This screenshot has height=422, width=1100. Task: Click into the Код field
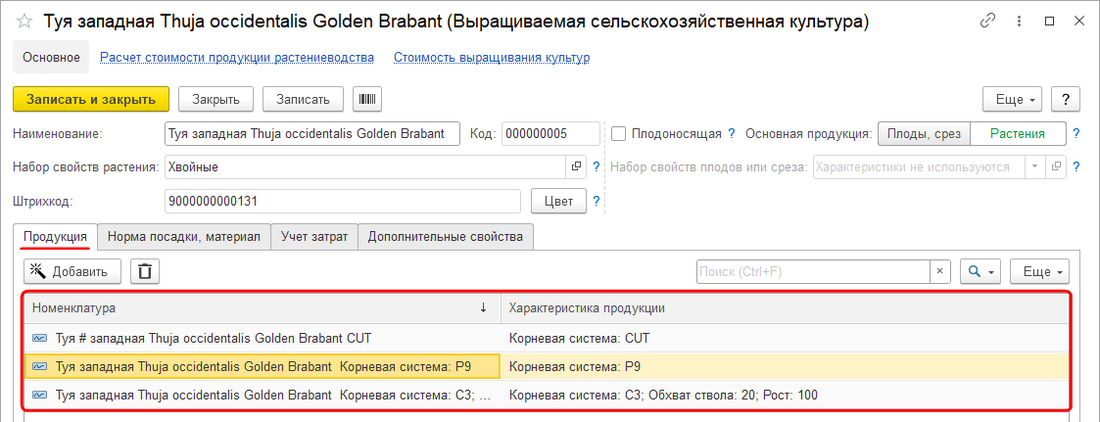[551, 133]
